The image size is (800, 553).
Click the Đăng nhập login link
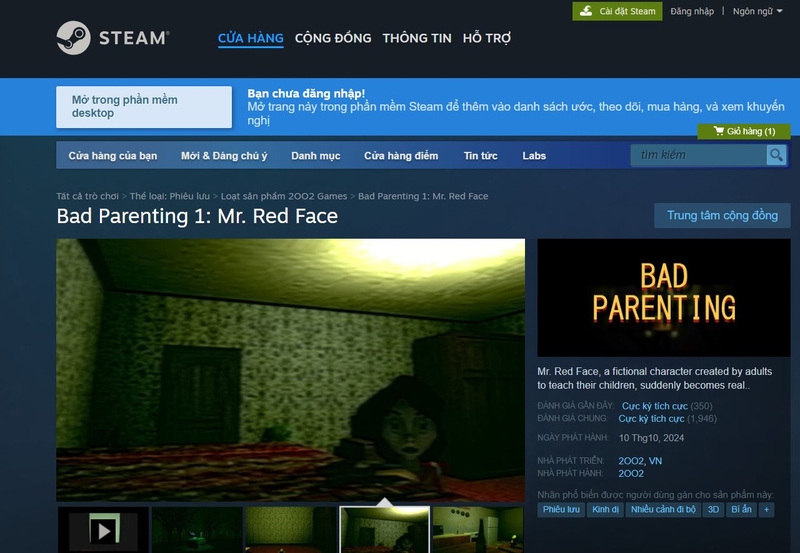point(692,11)
